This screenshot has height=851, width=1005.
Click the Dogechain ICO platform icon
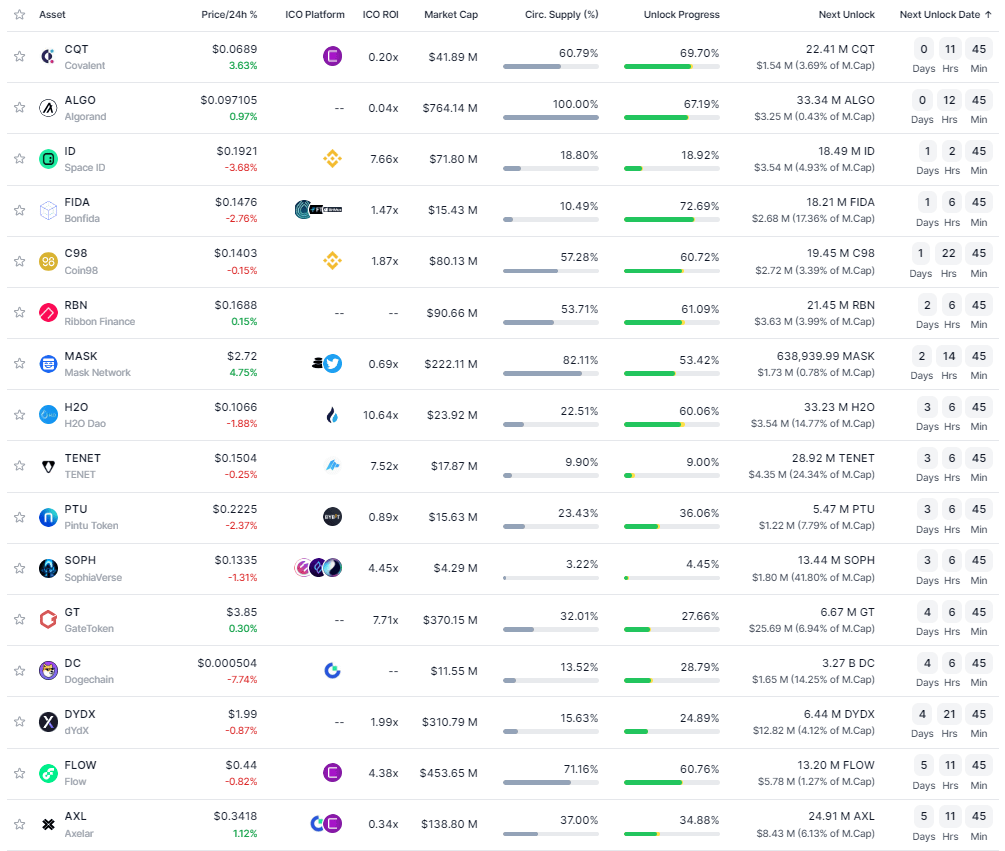(332, 670)
